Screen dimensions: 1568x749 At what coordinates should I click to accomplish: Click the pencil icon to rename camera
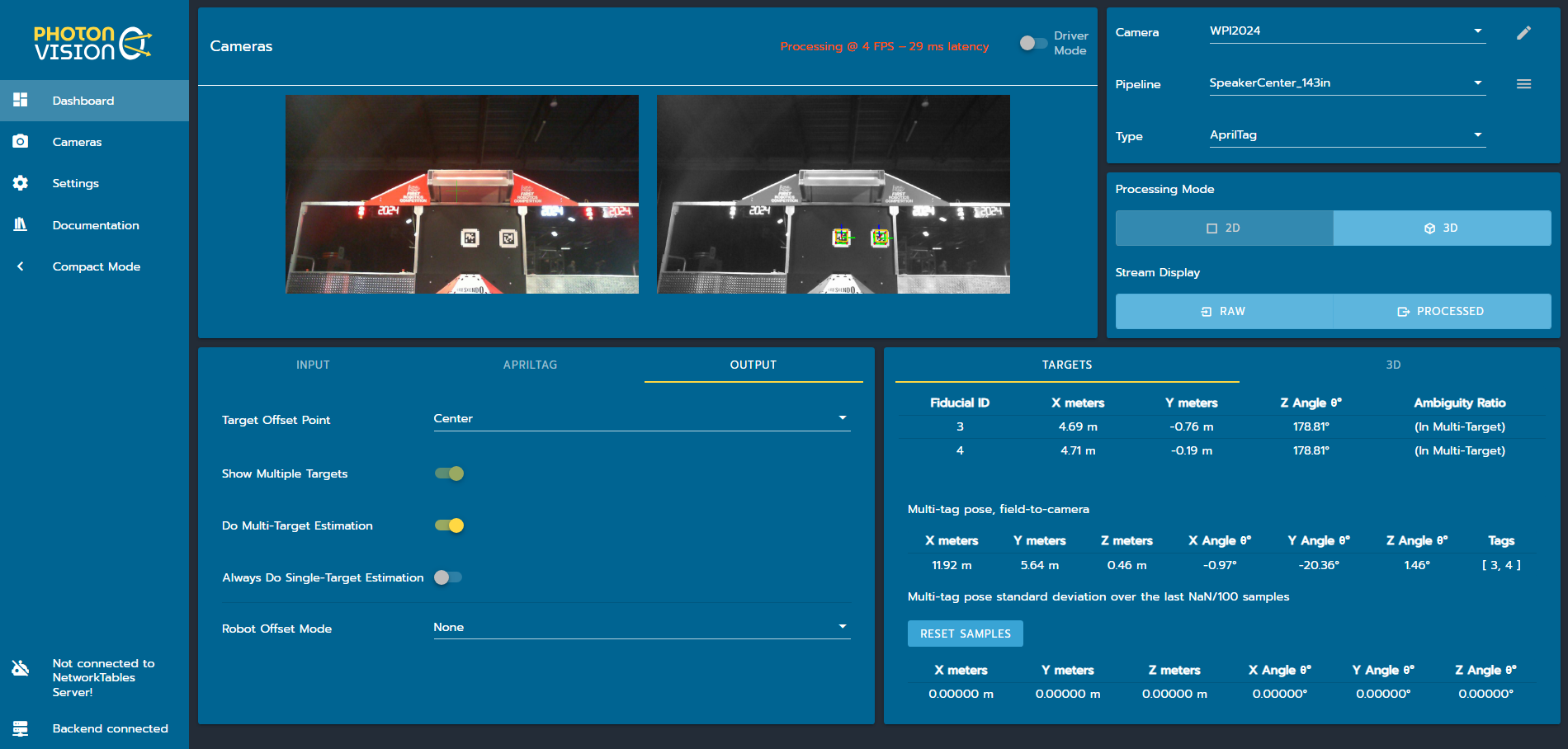click(x=1523, y=33)
